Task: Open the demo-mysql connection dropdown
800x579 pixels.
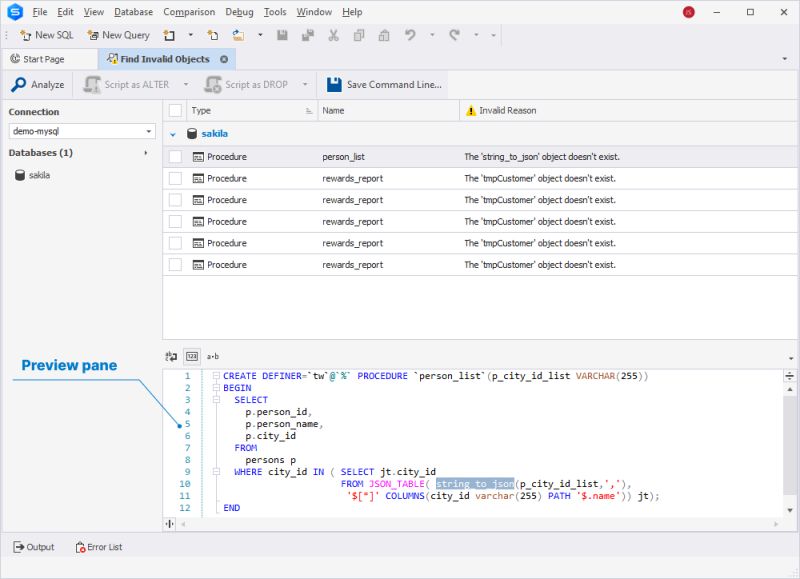Action: (149, 131)
